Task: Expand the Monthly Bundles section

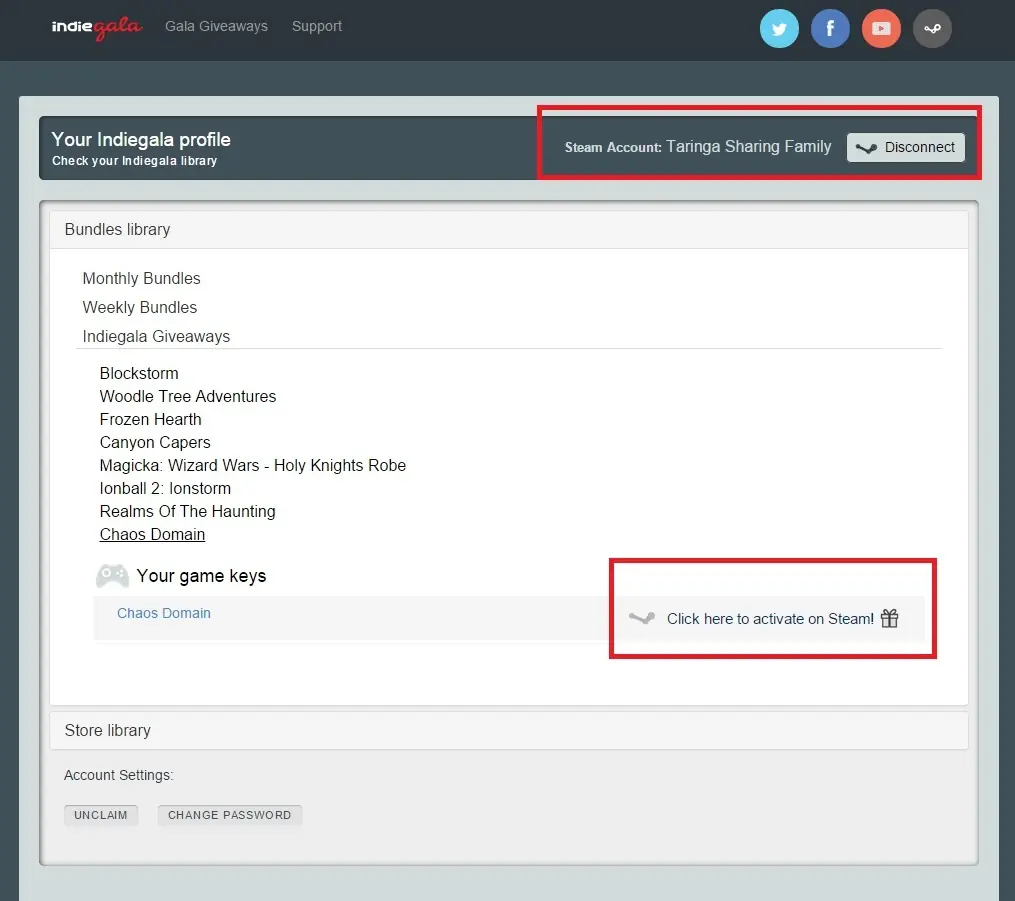Action: [x=141, y=278]
